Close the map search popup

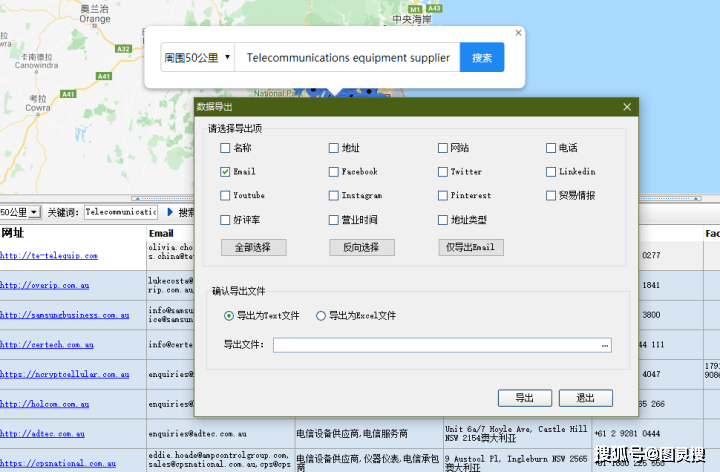(x=518, y=33)
